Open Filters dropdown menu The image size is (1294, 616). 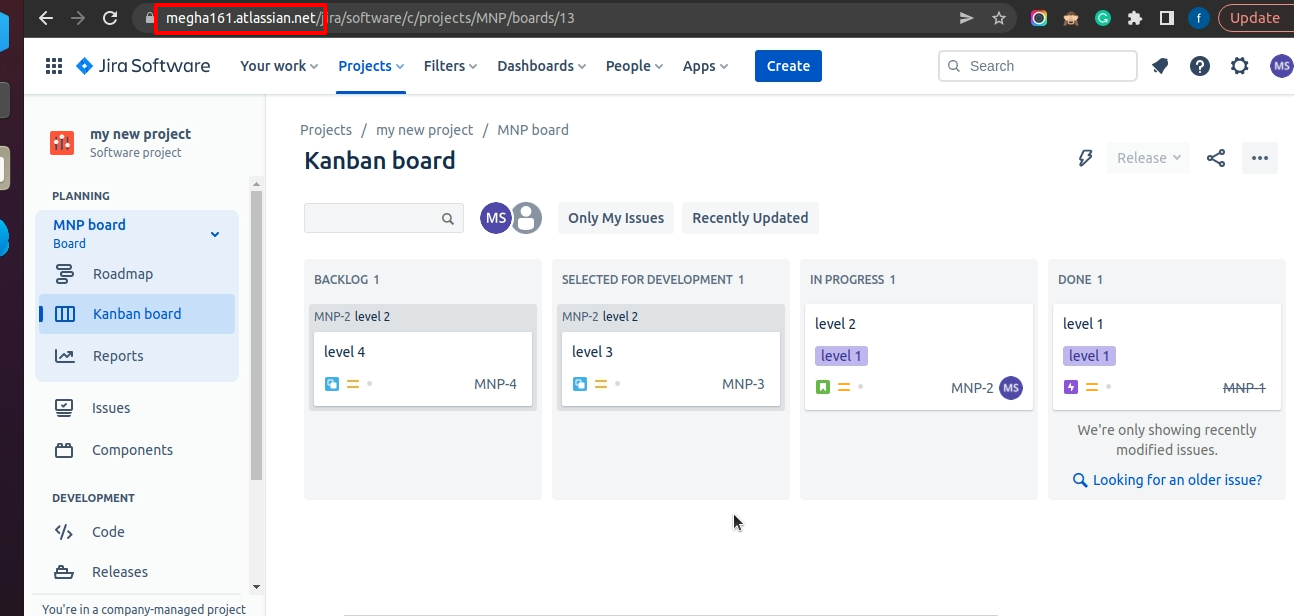point(451,66)
